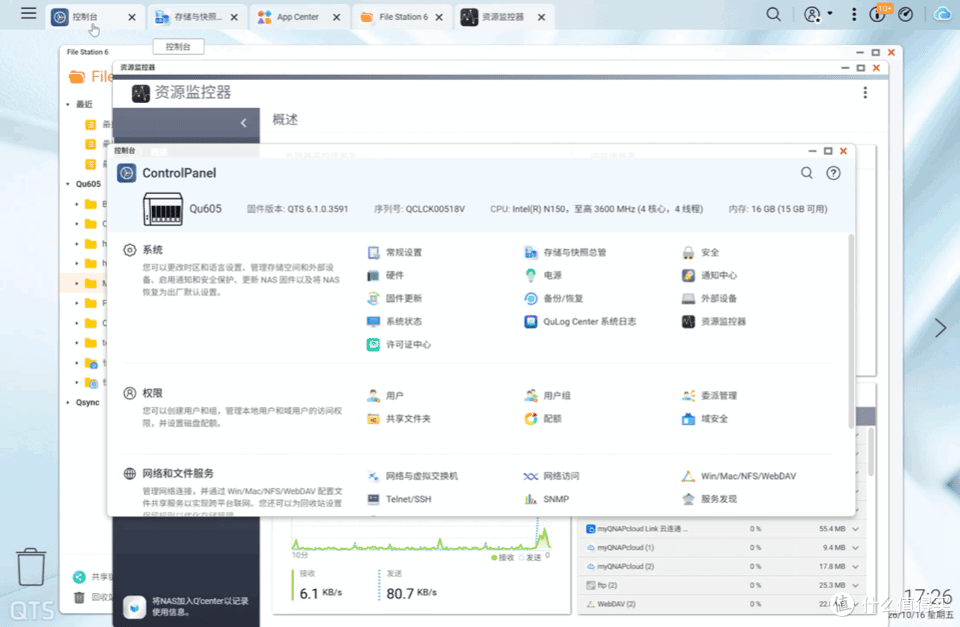
Task: Click the ControlPanel vertical scrollbar
Action: coord(850,331)
